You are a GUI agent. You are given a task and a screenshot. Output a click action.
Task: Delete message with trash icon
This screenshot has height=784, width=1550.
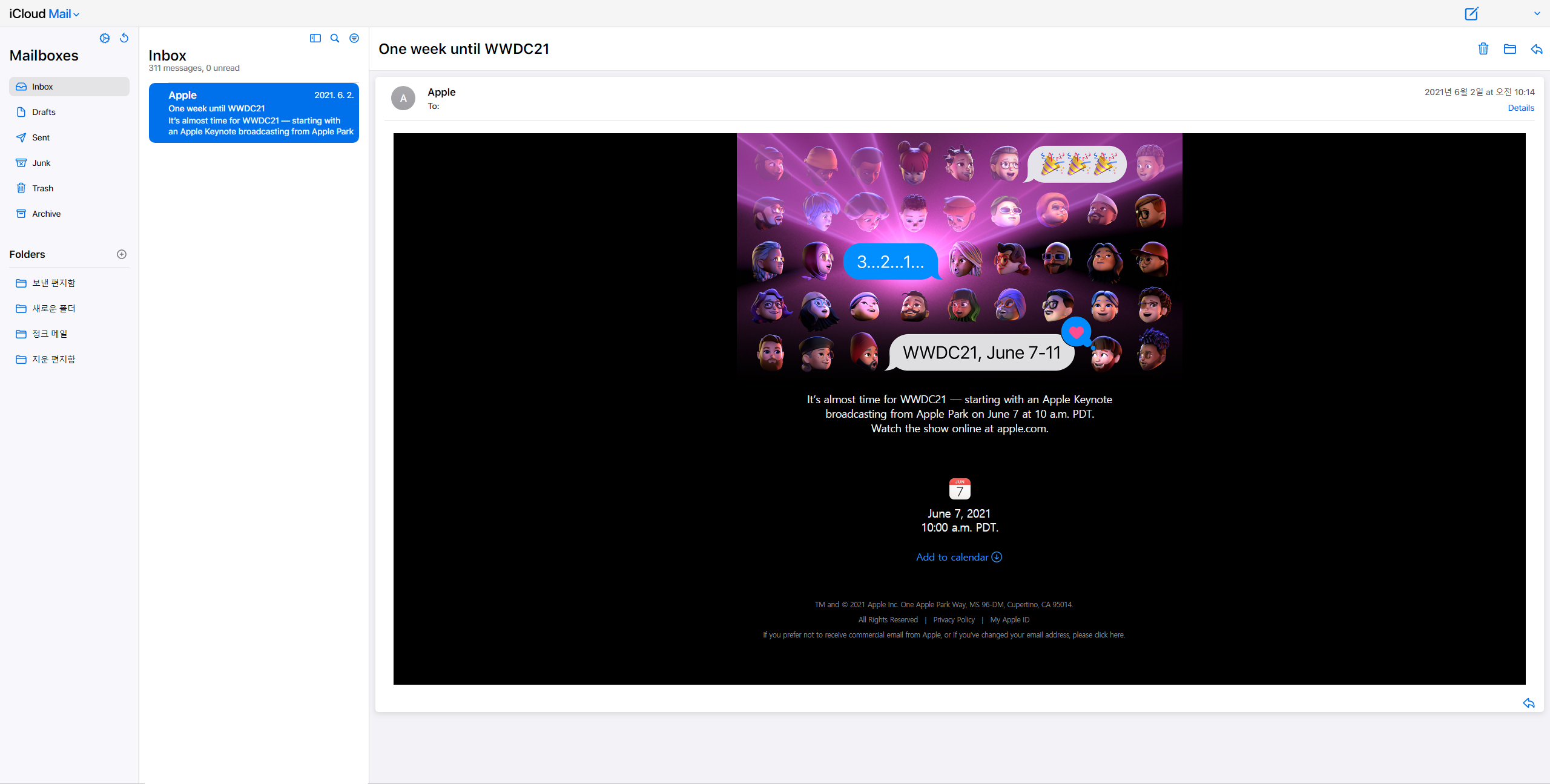(x=1483, y=49)
